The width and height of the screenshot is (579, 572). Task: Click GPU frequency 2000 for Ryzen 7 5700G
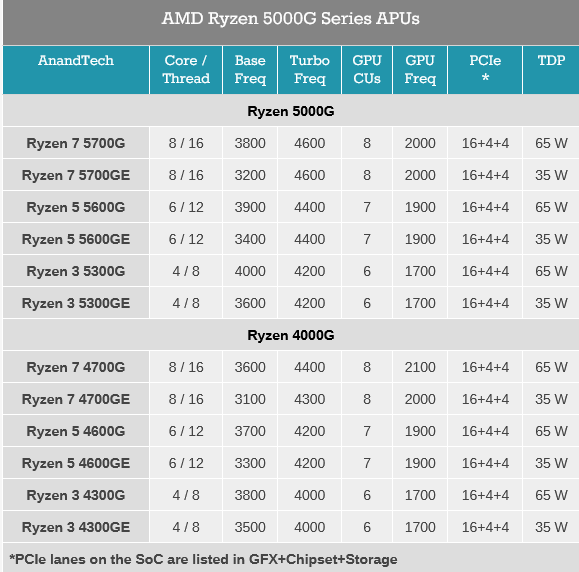pos(420,143)
